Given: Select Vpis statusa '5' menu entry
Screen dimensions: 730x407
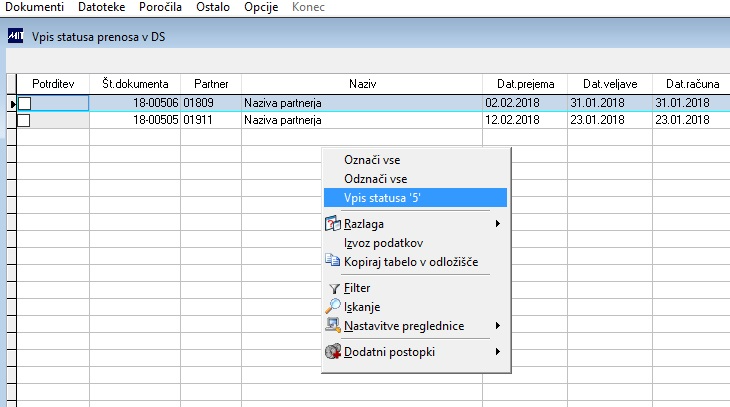Looking at the screenshot, I should 415,197.
